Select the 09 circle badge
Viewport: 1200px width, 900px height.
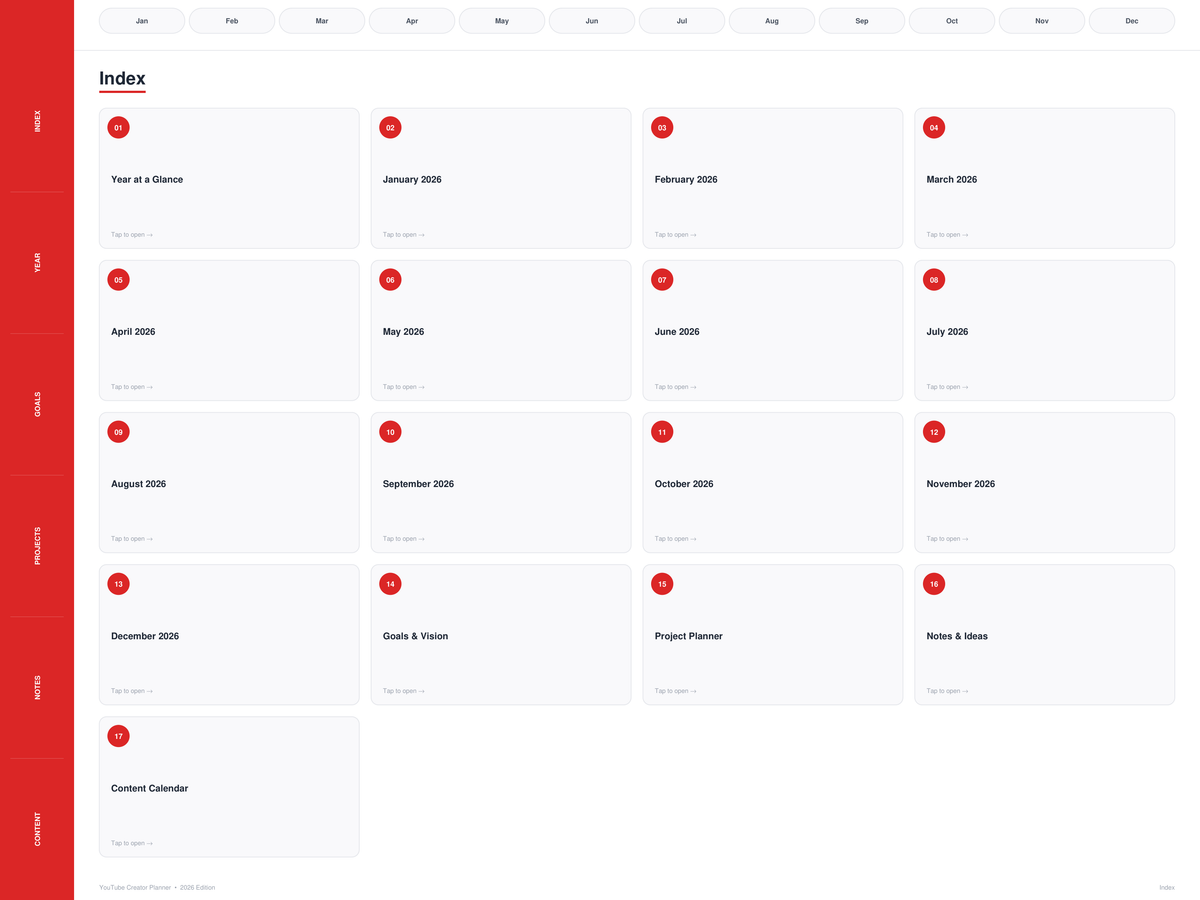(118, 432)
